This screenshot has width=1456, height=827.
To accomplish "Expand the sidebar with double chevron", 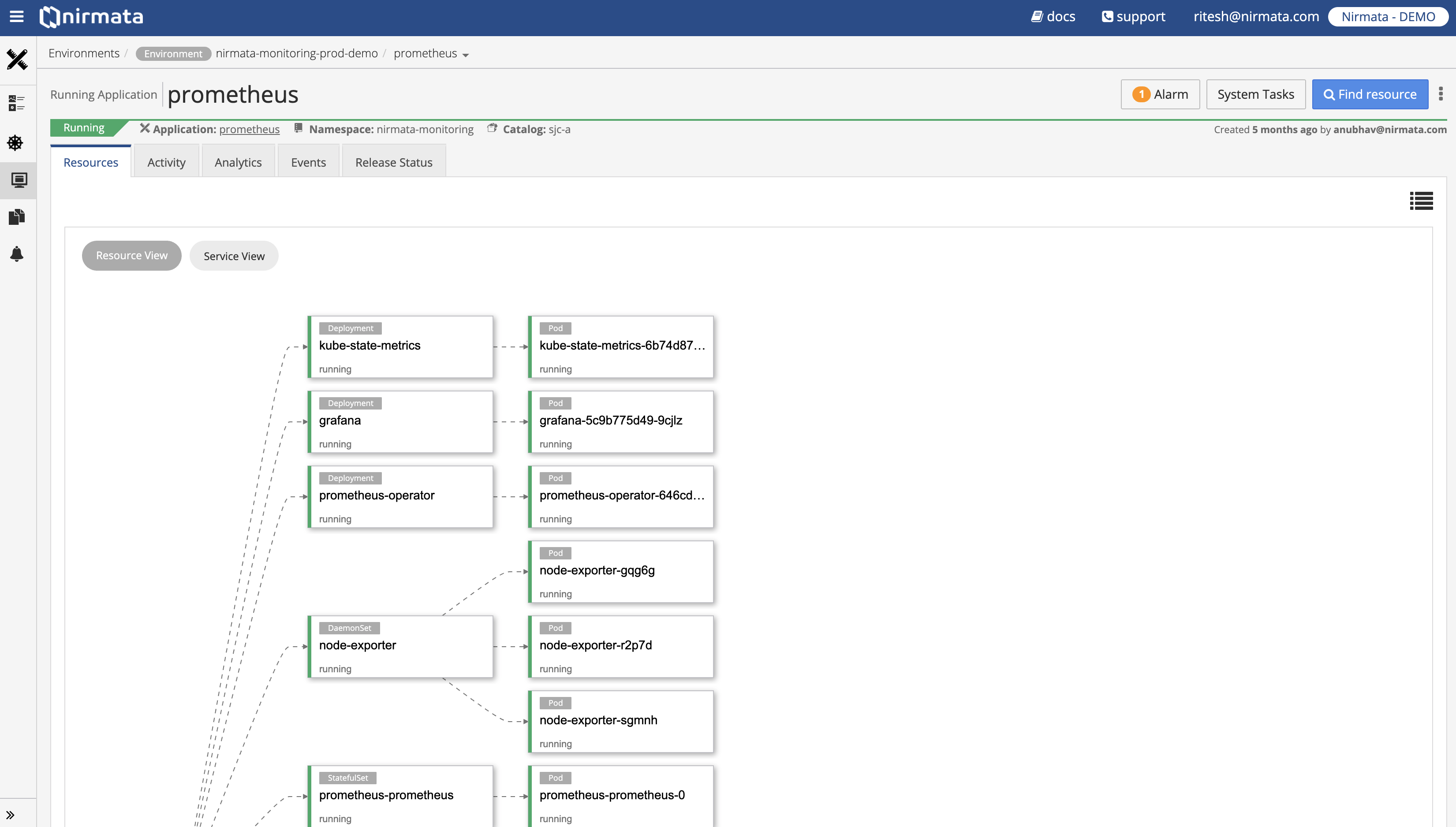I will coord(10,815).
